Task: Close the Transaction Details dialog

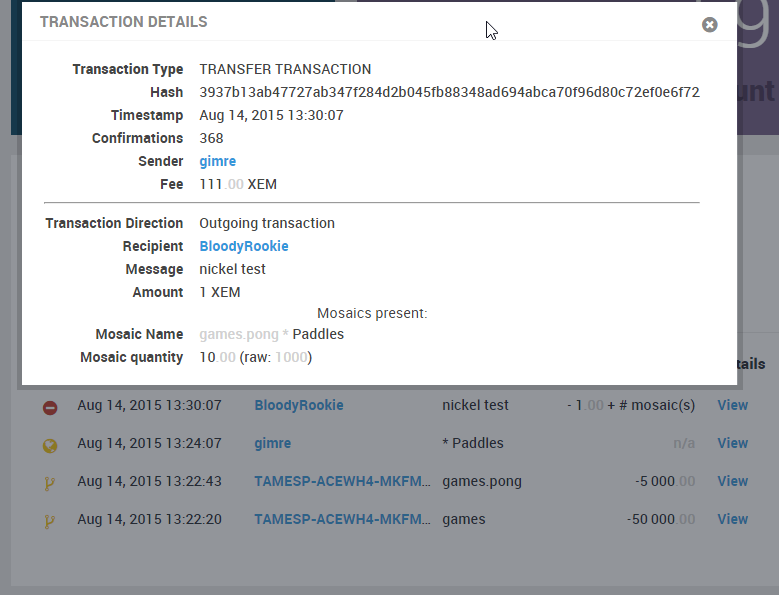Action: pyautogui.click(x=709, y=25)
